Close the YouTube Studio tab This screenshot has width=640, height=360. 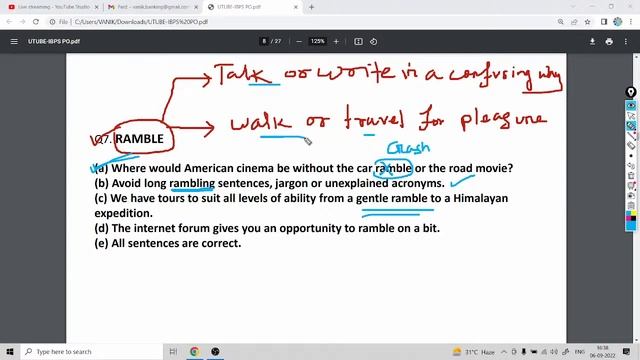coord(97,7)
